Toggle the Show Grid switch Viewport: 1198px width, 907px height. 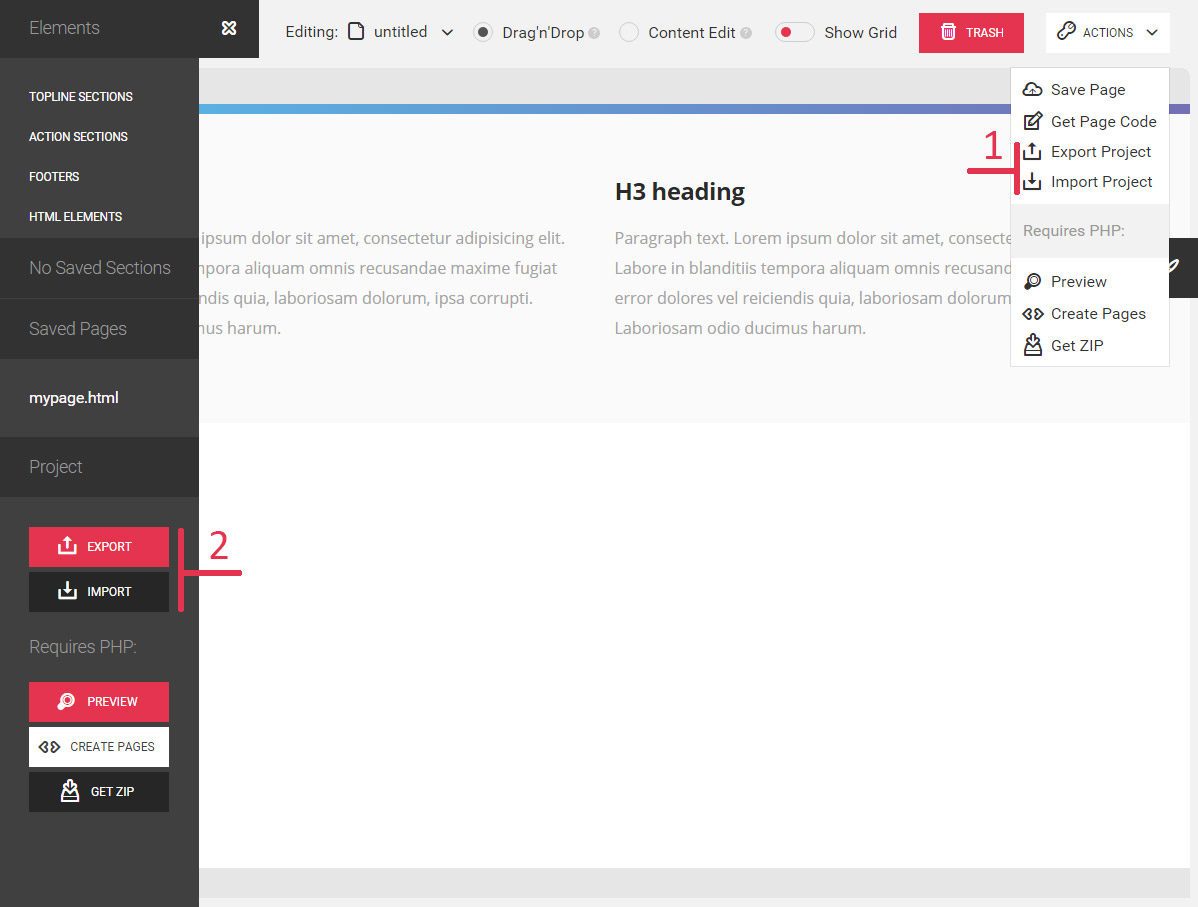click(794, 32)
